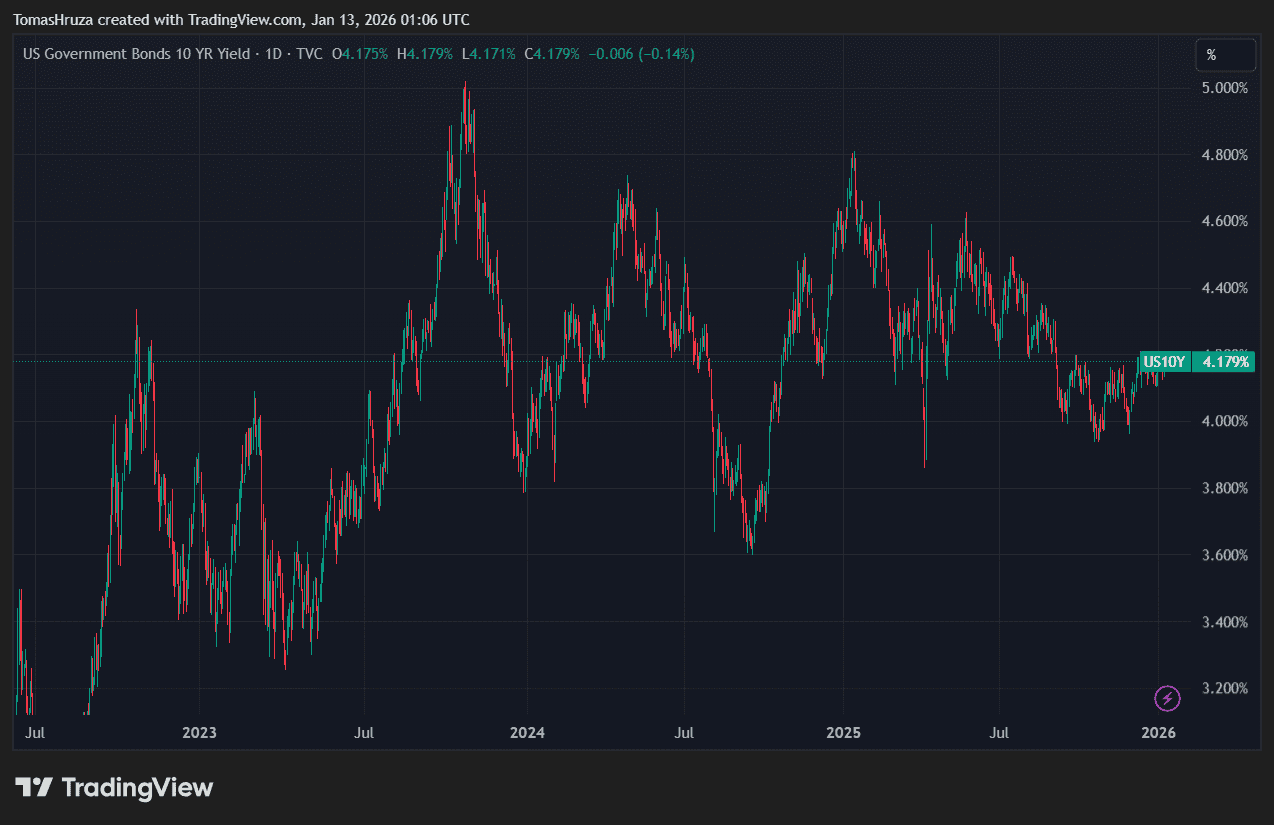Viewport: 1274px width, 825px height.
Task: Click the −0.006 (−0.14%) change value
Action: [x=641, y=54]
